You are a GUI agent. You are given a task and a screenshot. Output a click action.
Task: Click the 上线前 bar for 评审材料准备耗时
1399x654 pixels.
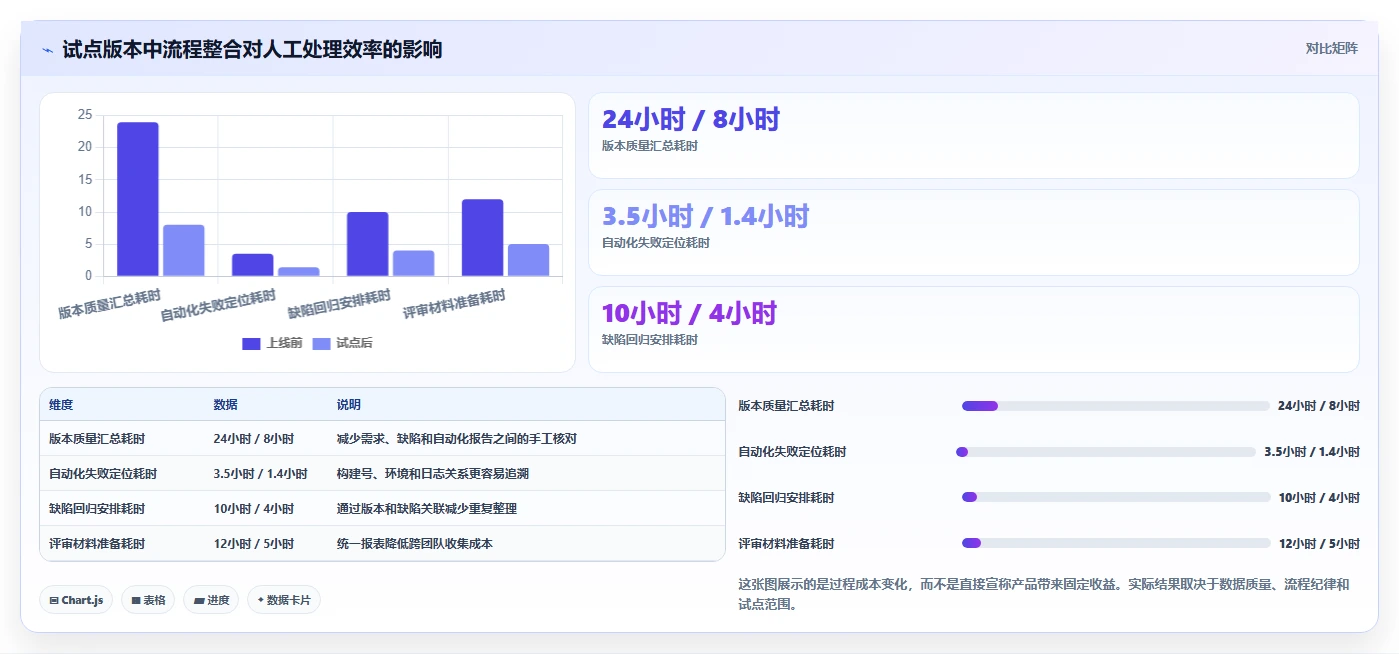483,238
